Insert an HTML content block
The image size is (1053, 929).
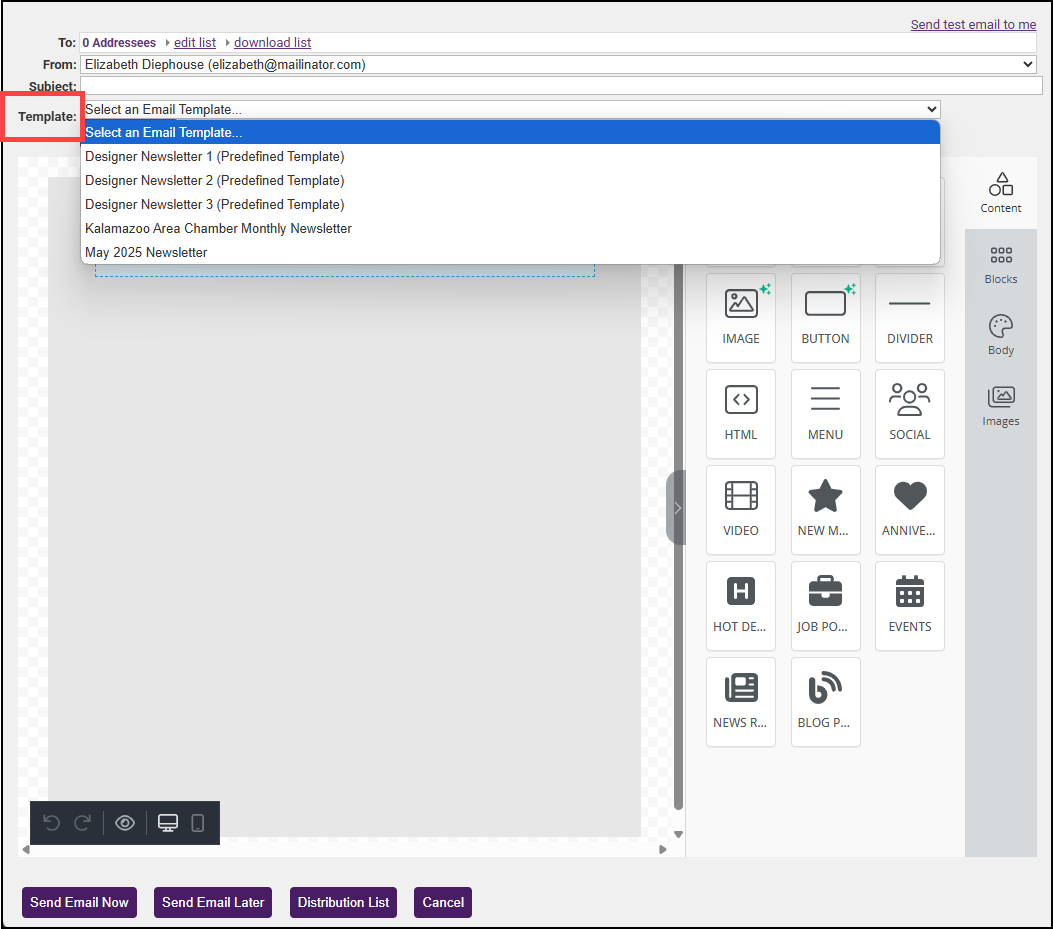tap(740, 413)
